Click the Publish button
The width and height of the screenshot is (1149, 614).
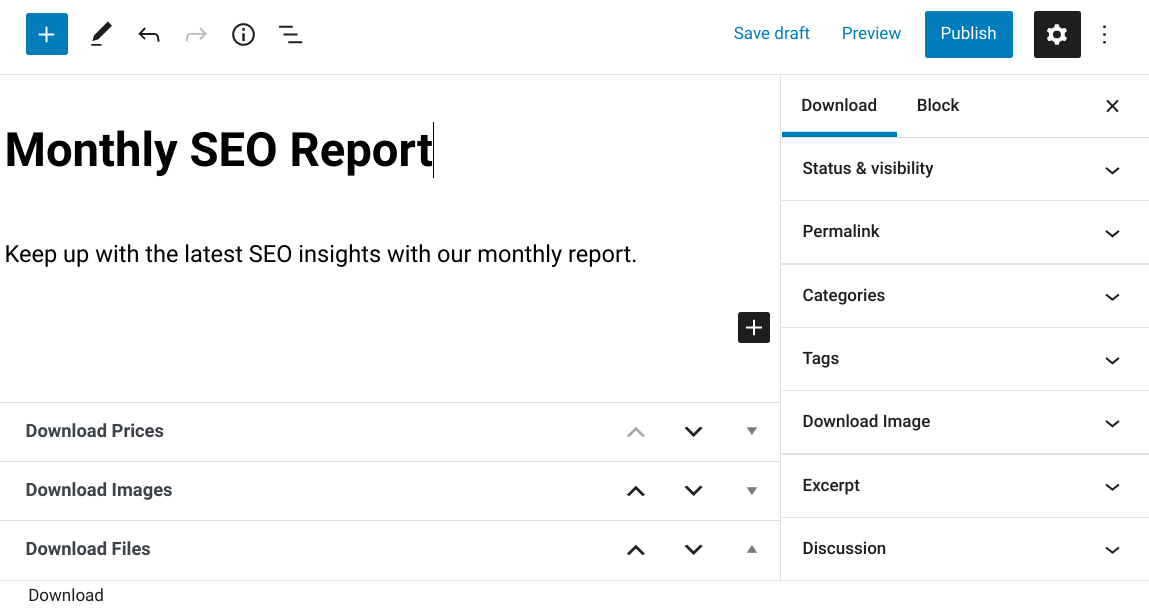[x=967, y=34]
